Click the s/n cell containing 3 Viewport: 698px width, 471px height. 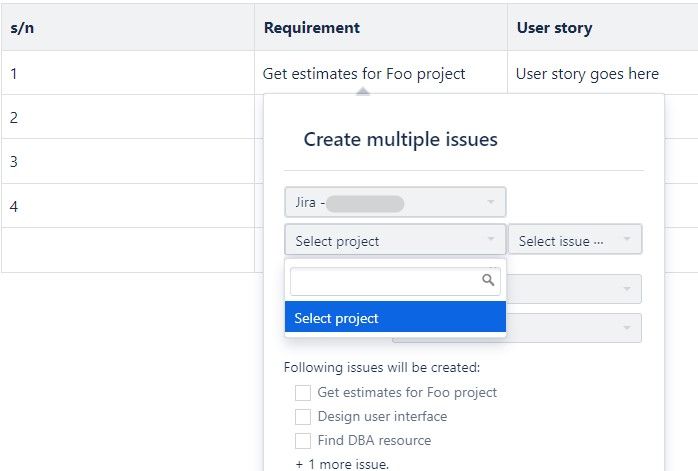[x=128, y=161]
